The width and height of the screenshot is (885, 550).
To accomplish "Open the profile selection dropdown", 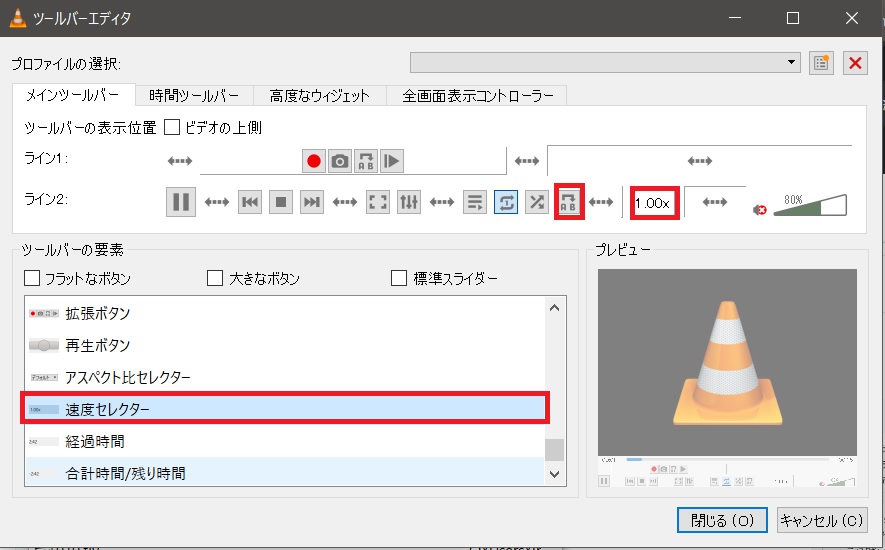I will [606, 63].
